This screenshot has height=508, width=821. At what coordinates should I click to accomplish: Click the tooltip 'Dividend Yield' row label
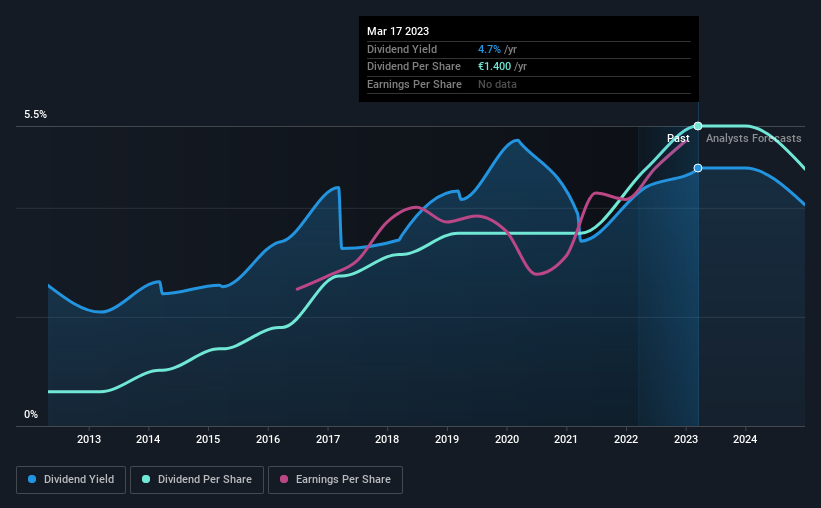(x=402, y=49)
